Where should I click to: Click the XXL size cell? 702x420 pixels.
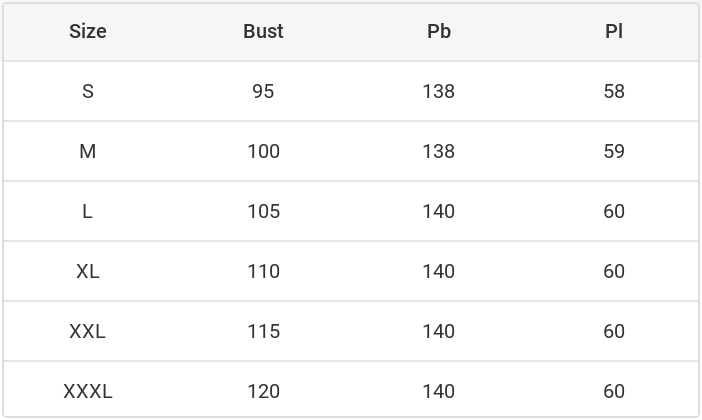tap(88, 331)
